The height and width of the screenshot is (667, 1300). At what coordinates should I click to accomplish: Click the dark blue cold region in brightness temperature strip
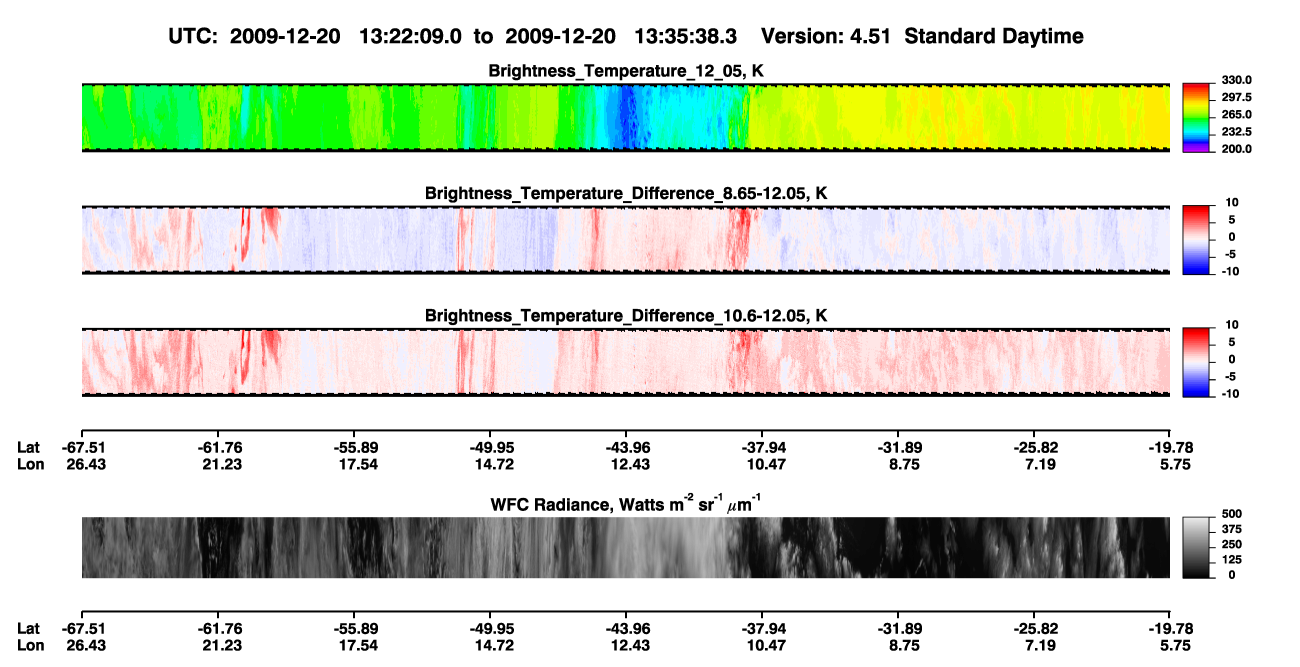(627, 118)
